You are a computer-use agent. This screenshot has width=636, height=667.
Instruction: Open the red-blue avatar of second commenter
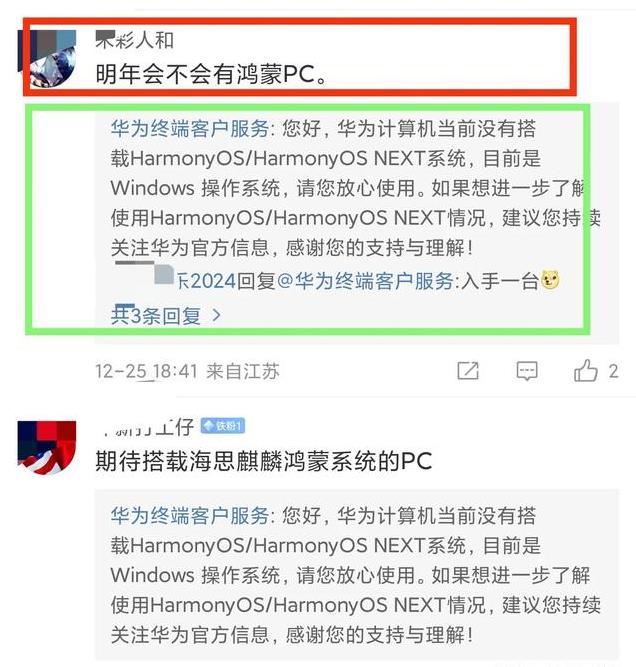(x=47, y=448)
